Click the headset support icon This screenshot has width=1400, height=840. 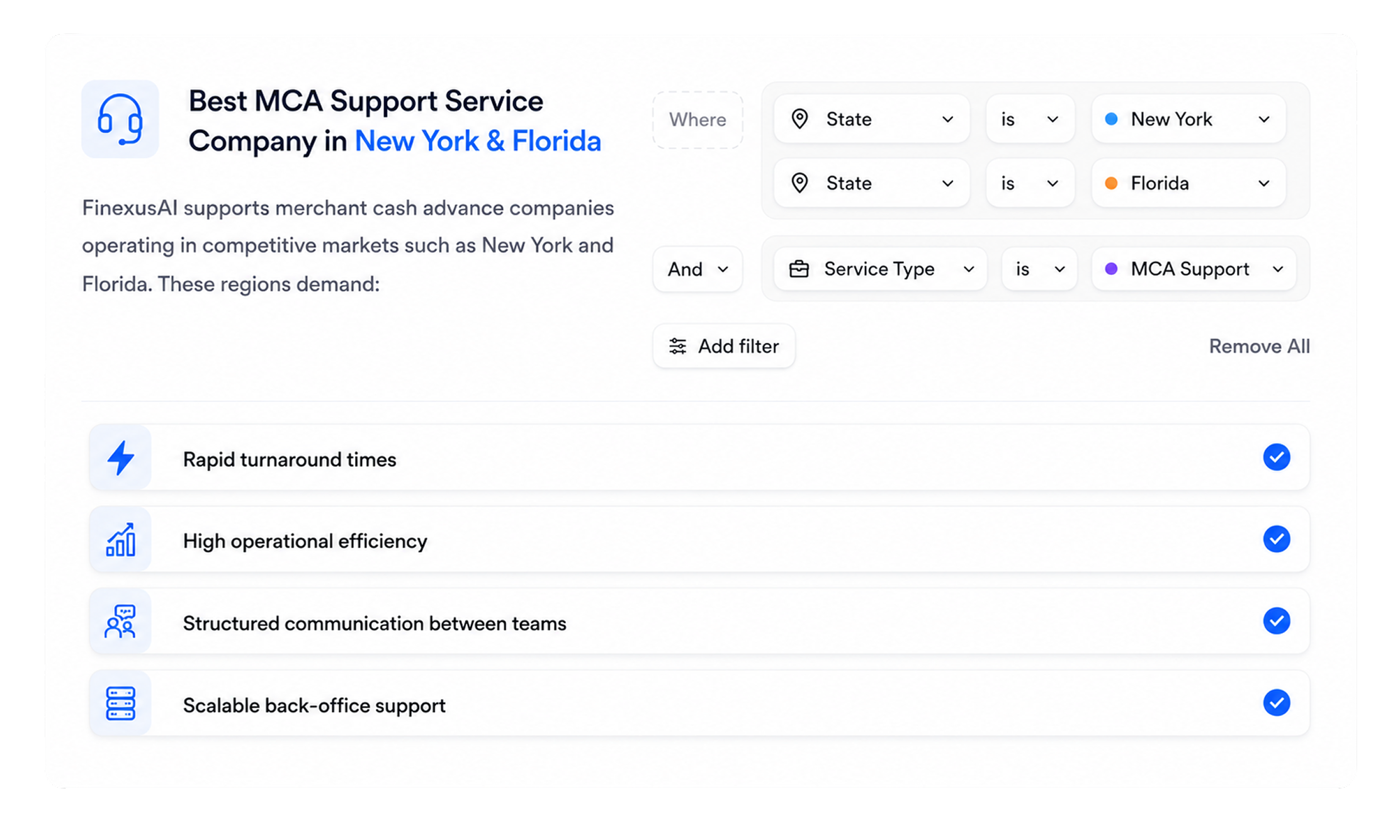pos(120,119)
